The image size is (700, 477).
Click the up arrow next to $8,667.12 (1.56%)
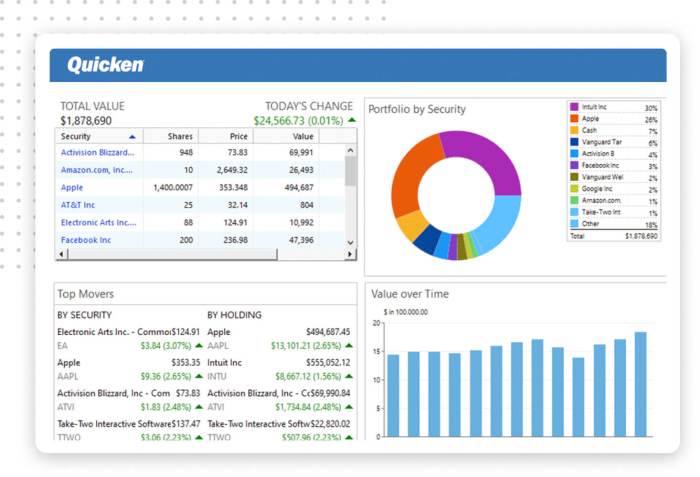click(349, 376)
